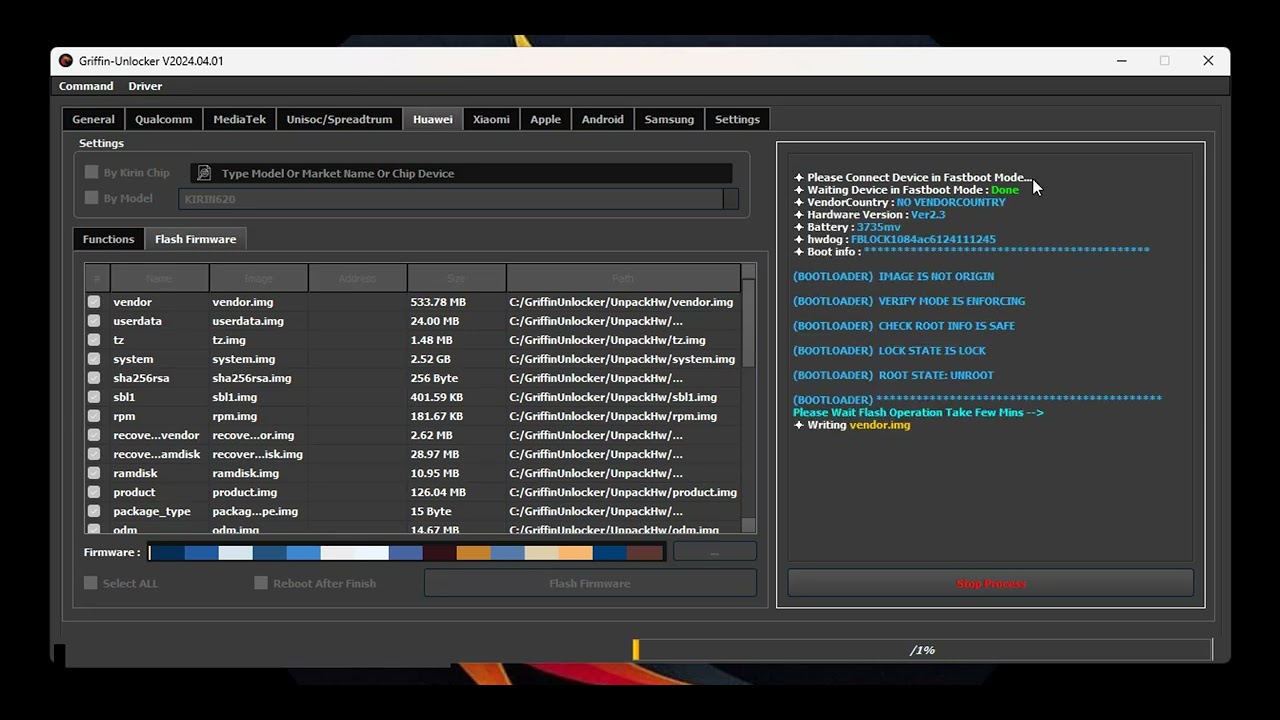Click the LOCK STATE IS LOCK log line

coord(889,351)
